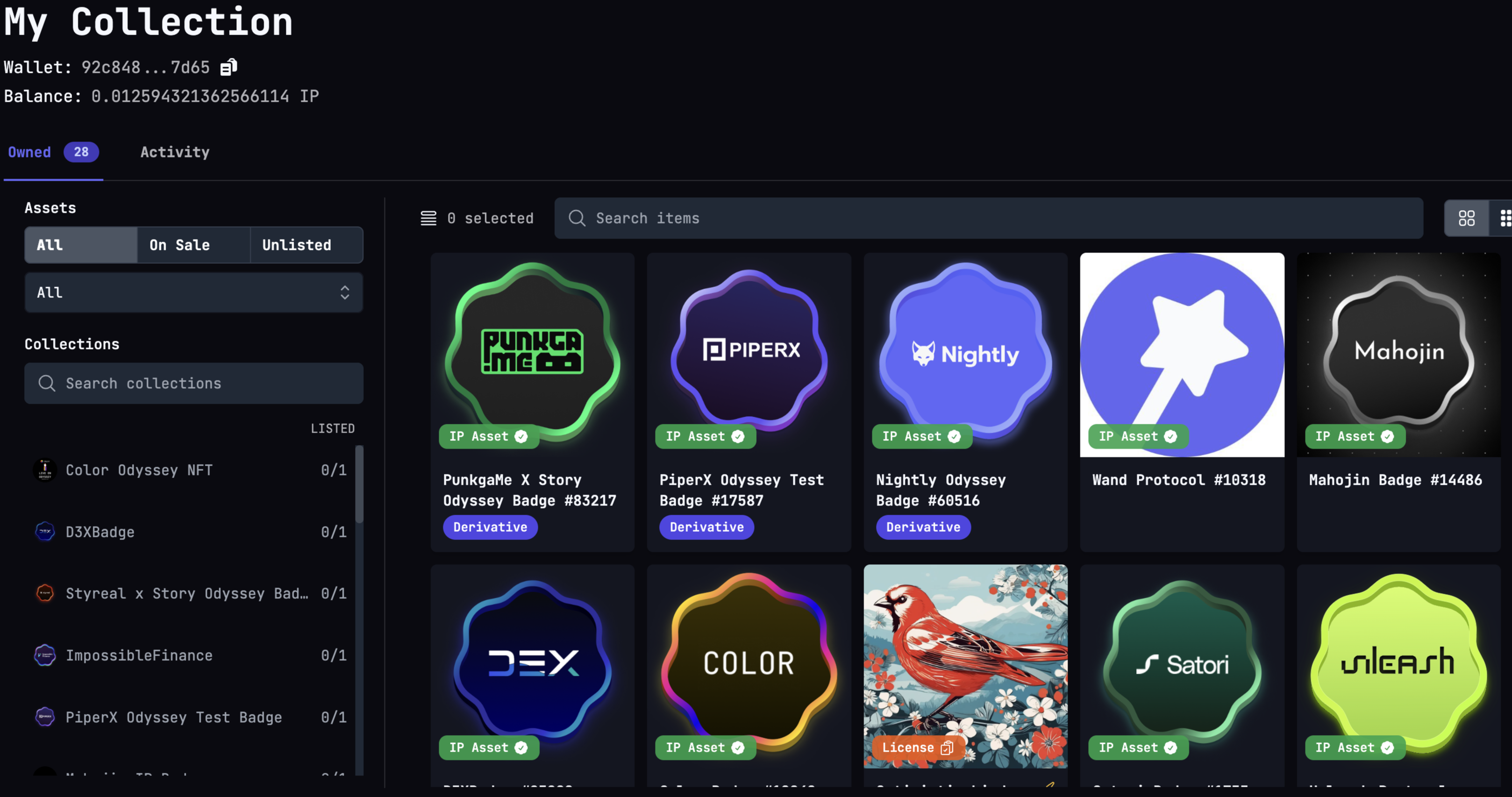Screen dimensions: 1512x797
Task: Click IP Asset tag on PunkgaMe card
Action: 489,436
